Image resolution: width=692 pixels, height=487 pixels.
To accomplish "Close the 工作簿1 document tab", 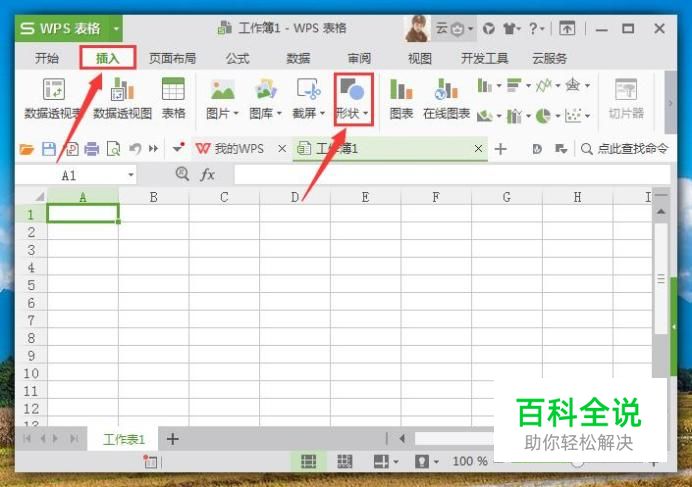I will (478, 149).
